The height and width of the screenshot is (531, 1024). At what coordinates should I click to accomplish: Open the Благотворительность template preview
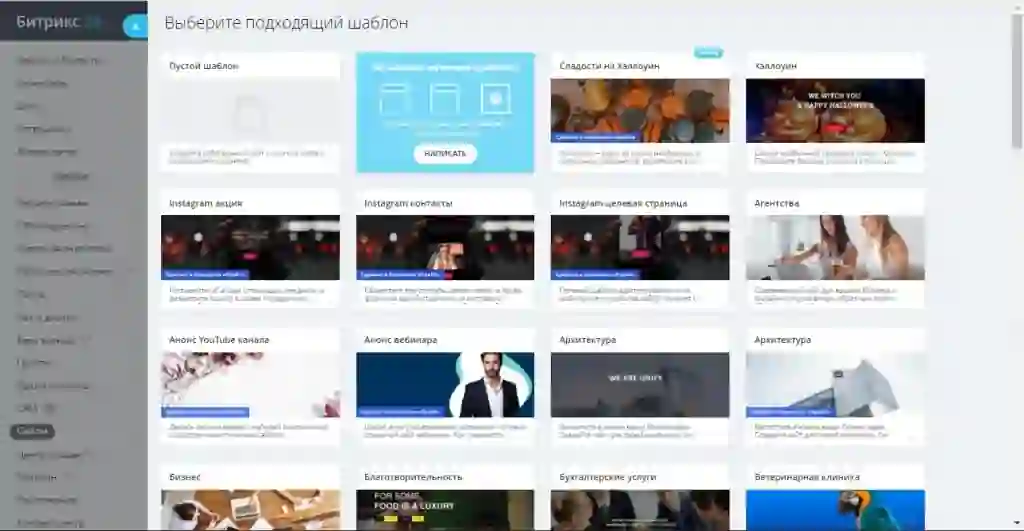445,510
